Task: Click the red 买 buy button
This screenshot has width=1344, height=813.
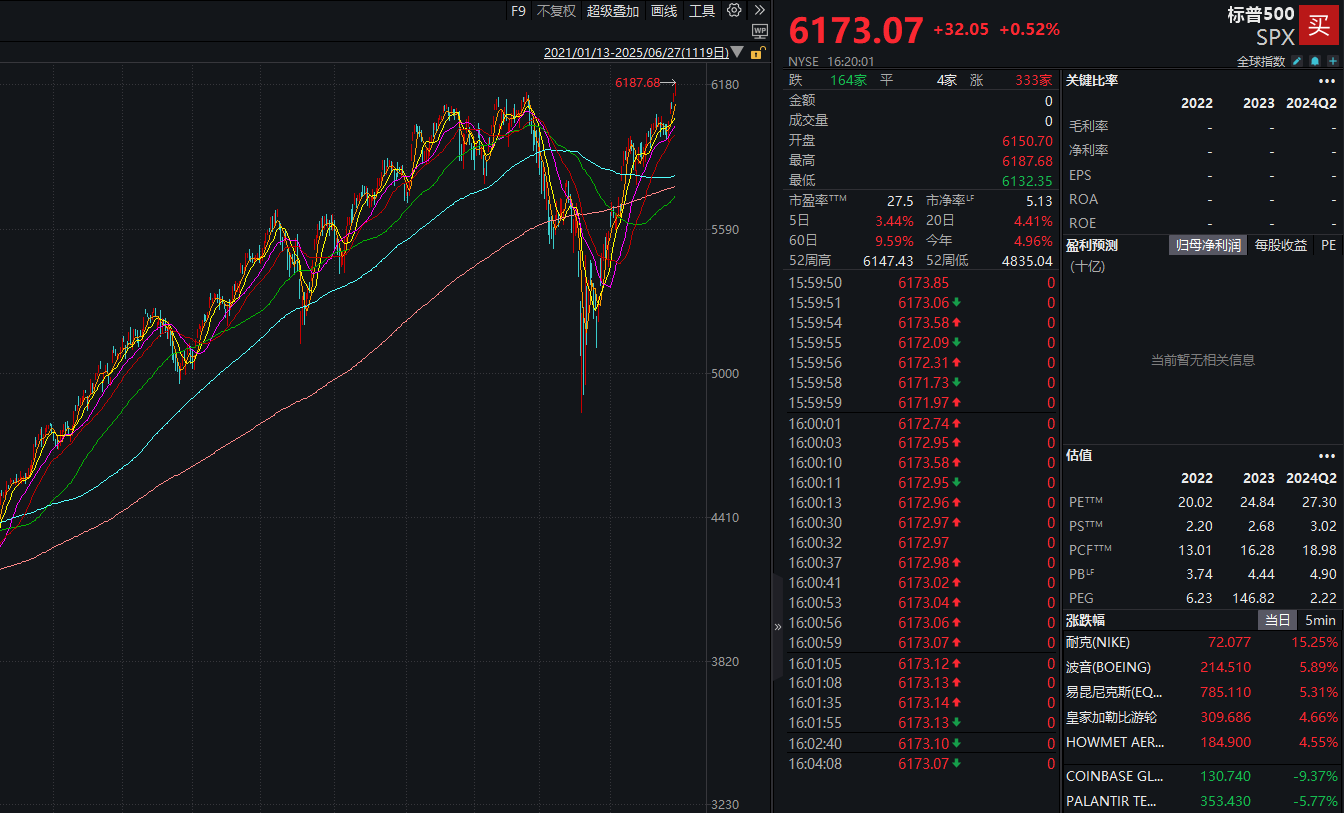Action: [1319, 26]
